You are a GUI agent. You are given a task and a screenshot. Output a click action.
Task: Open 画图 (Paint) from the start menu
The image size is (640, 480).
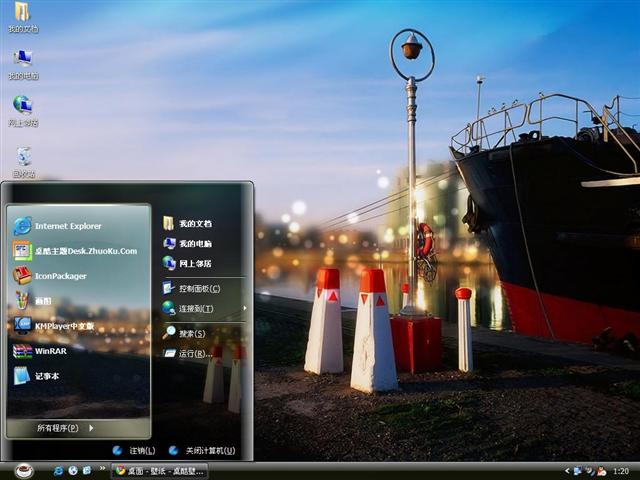45,301
